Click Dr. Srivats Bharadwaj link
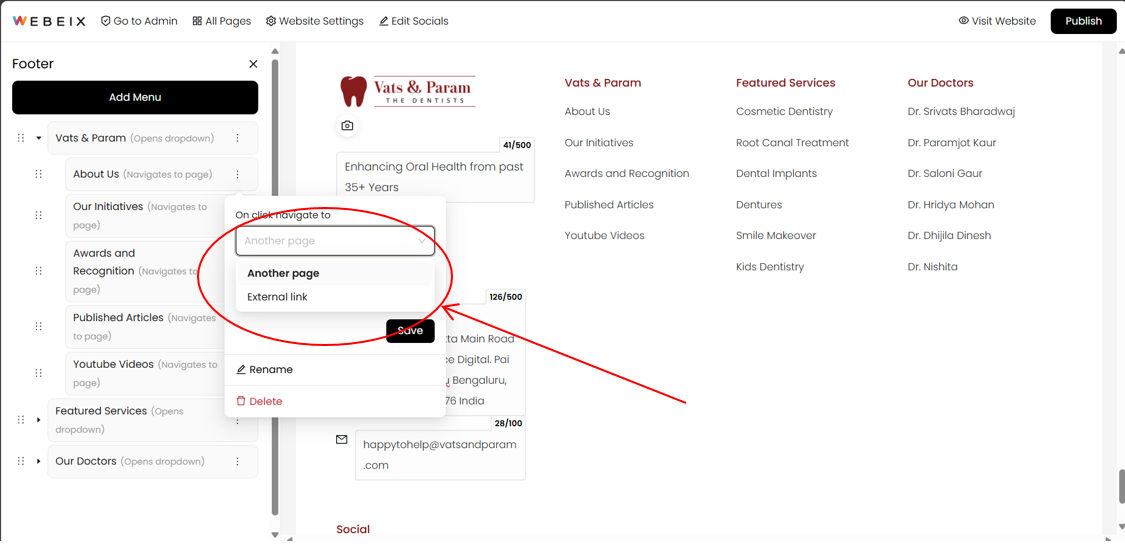This screenshot has width=1125, height=544. 961,111
